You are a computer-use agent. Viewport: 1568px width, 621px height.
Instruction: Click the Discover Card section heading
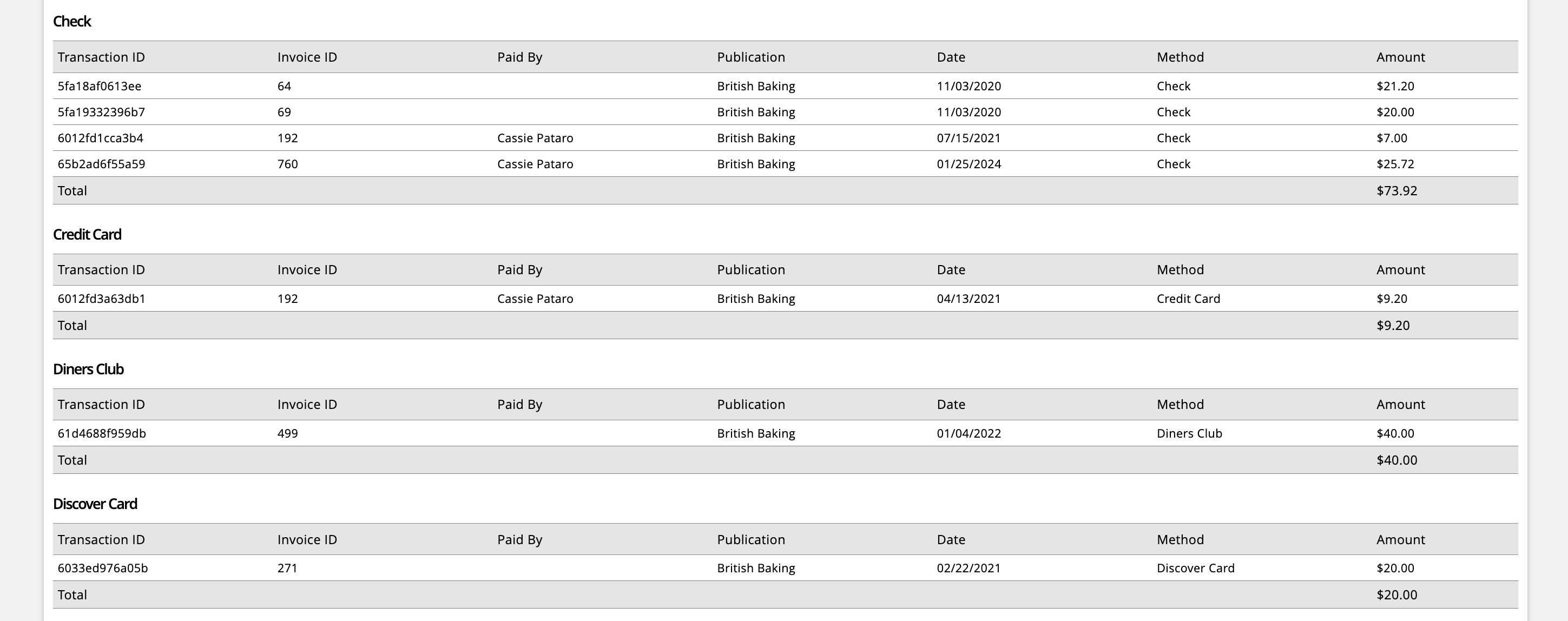[95, 504]
